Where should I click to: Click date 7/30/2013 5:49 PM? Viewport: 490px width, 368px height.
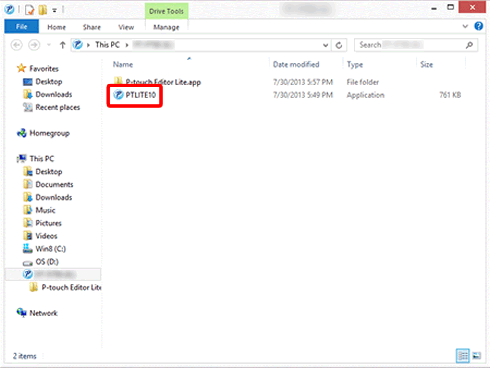coord(303,95)
